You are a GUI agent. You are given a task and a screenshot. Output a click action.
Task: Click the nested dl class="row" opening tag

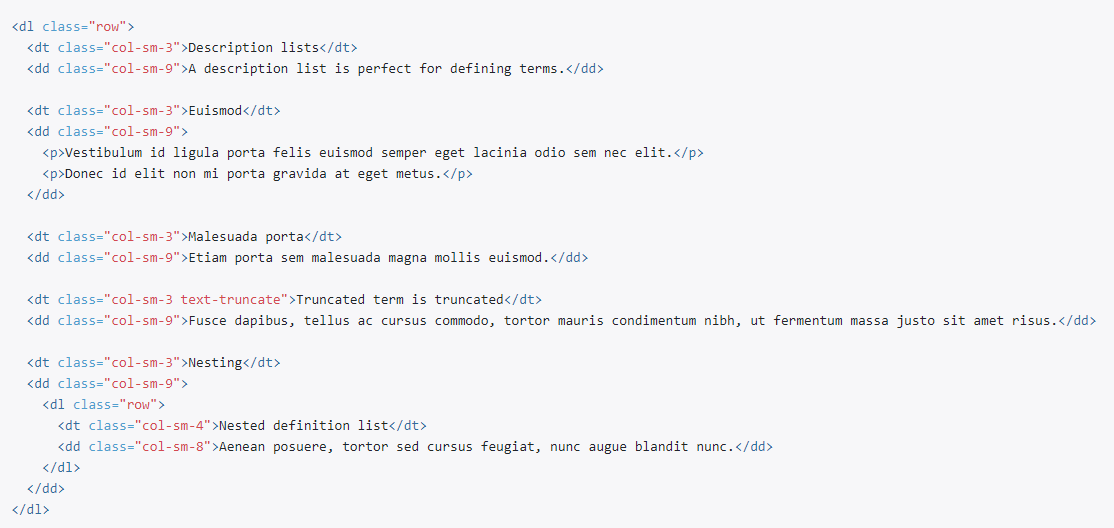104,405
